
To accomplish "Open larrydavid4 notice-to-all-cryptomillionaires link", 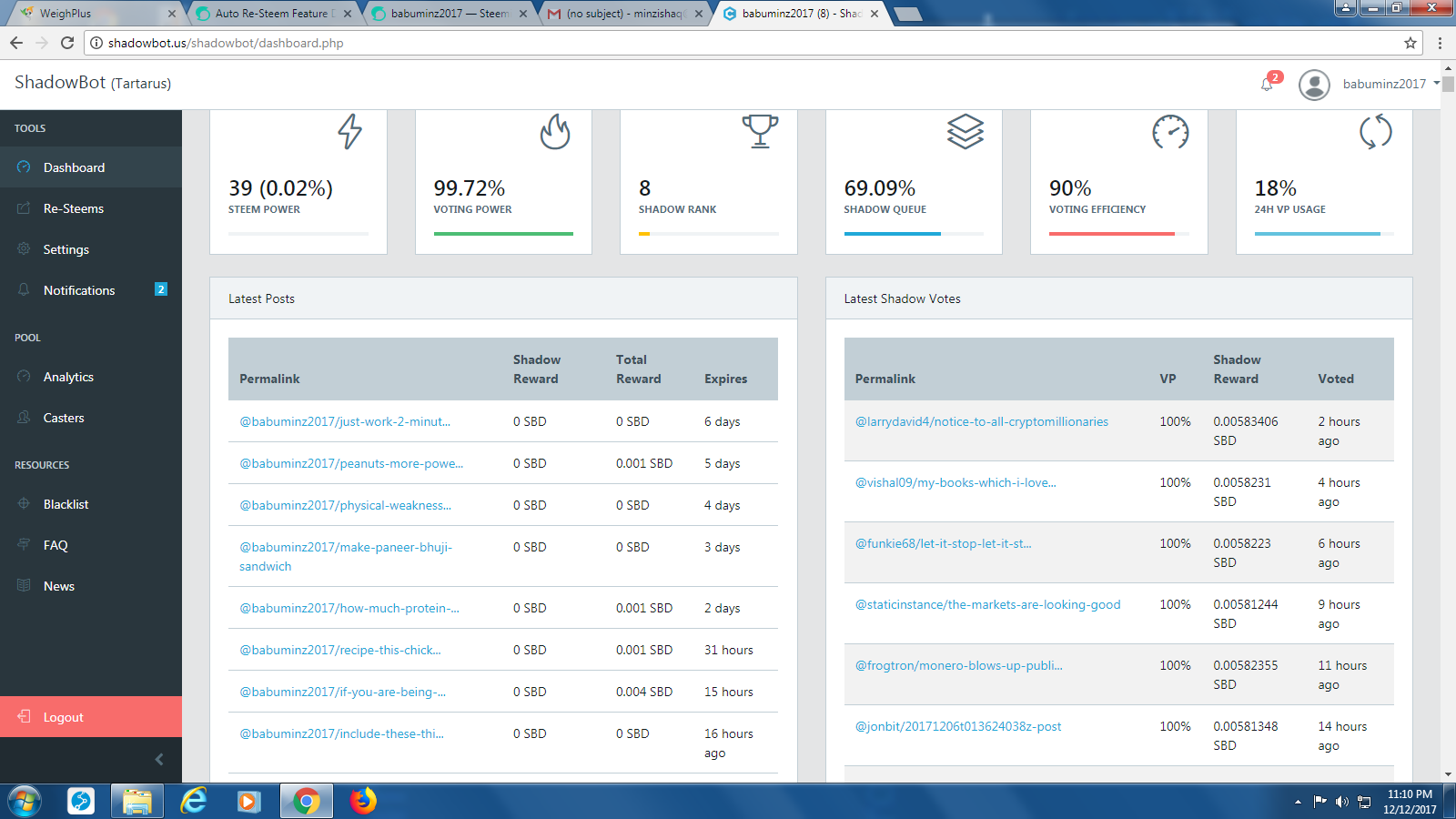I will coord(982,421).
